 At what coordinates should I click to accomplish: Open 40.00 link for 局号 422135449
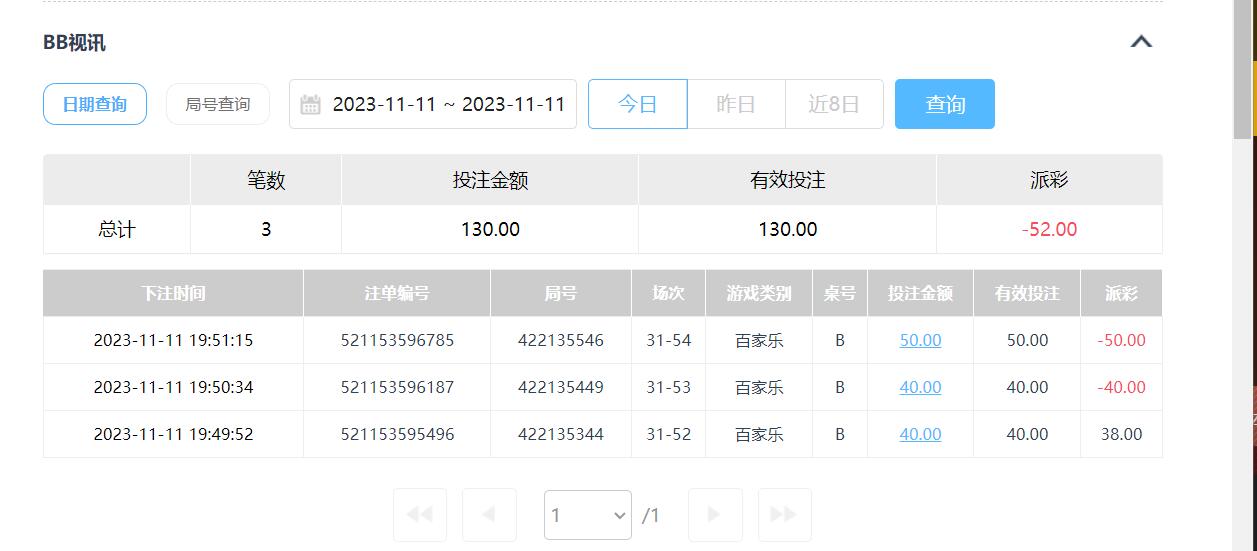tap(920, 387)
